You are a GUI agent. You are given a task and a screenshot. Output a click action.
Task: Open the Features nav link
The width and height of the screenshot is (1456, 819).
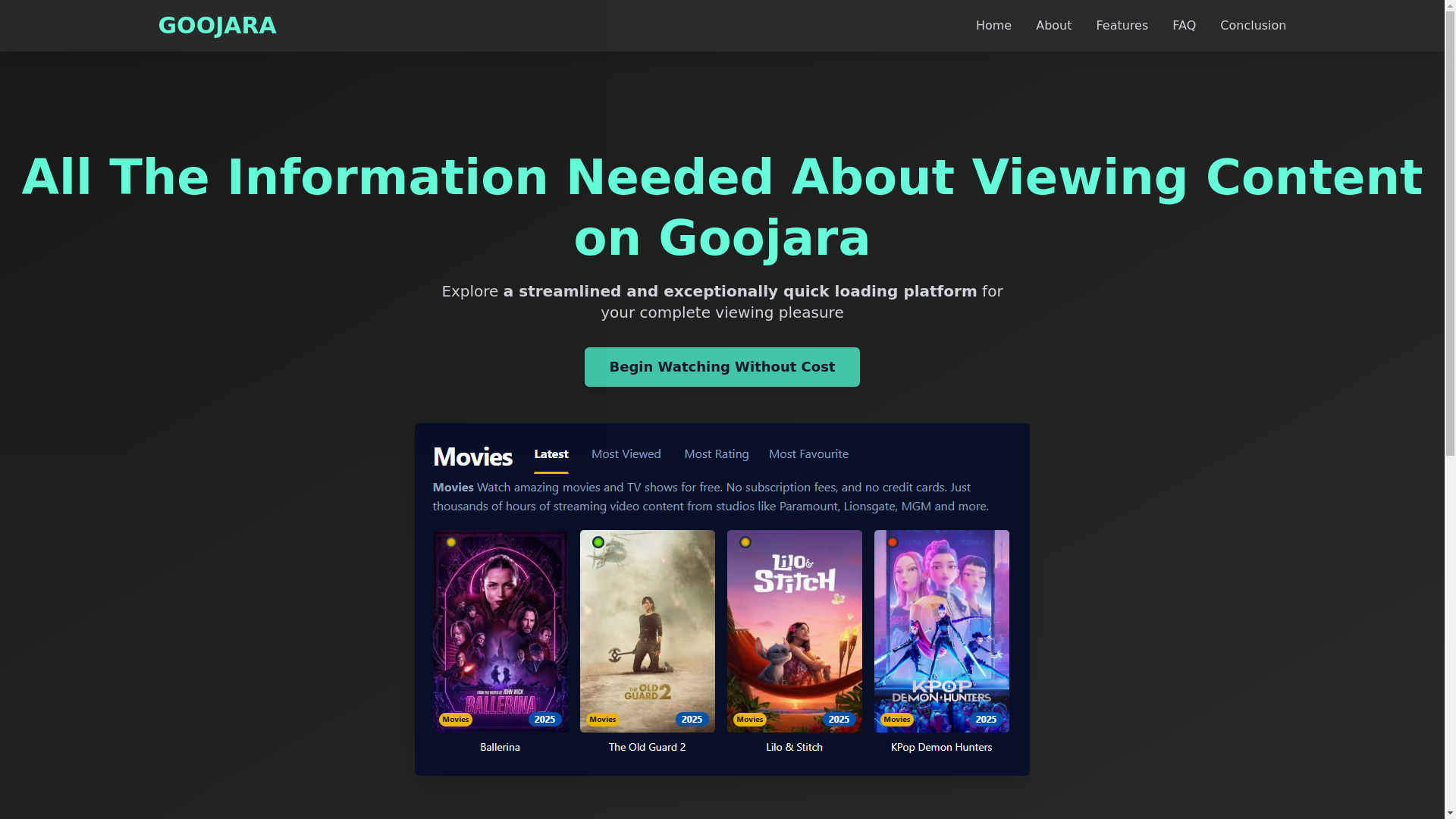[x=1122, y=26]
